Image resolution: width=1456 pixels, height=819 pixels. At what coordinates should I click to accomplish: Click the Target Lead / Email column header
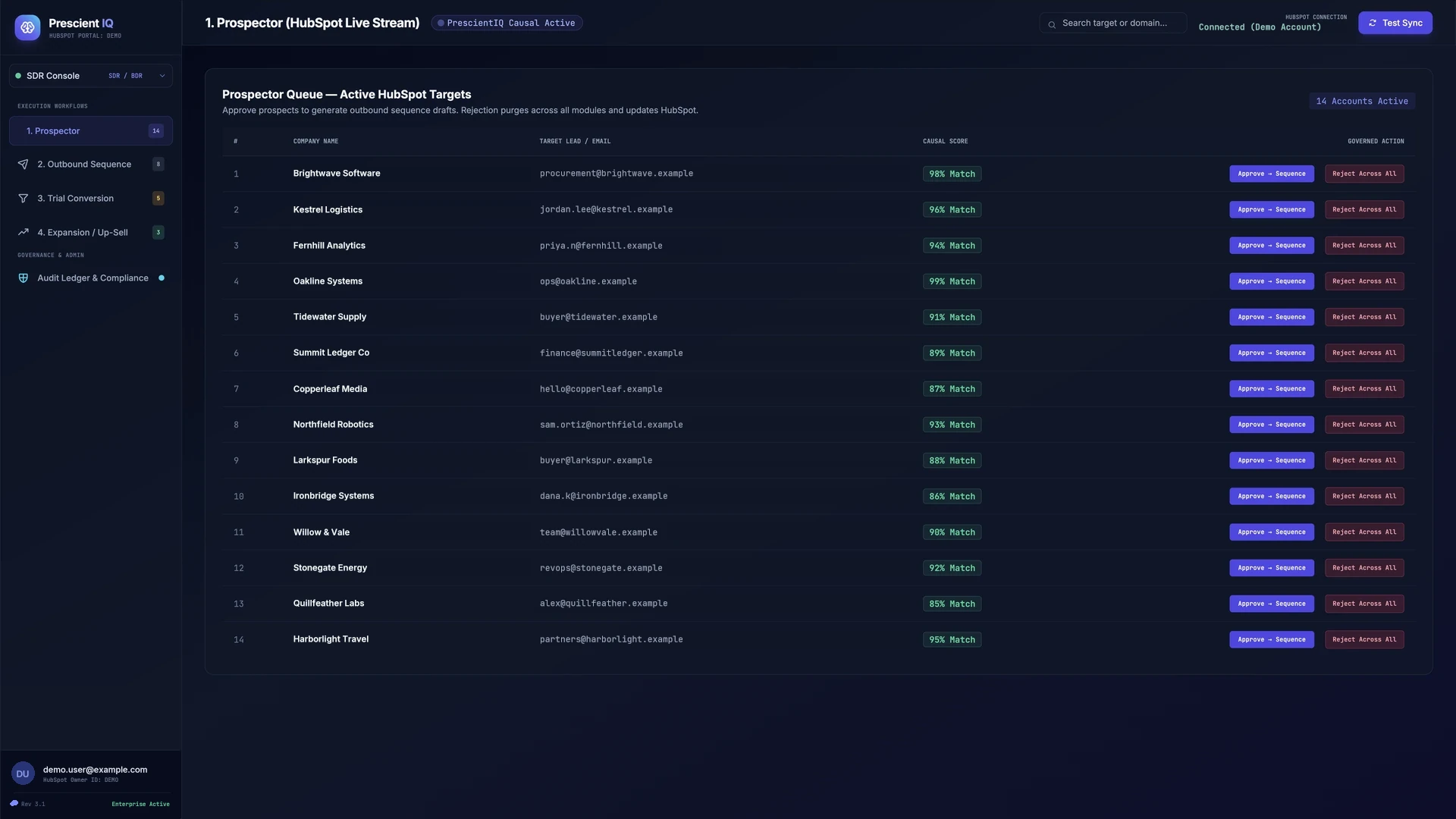[575, 141]
